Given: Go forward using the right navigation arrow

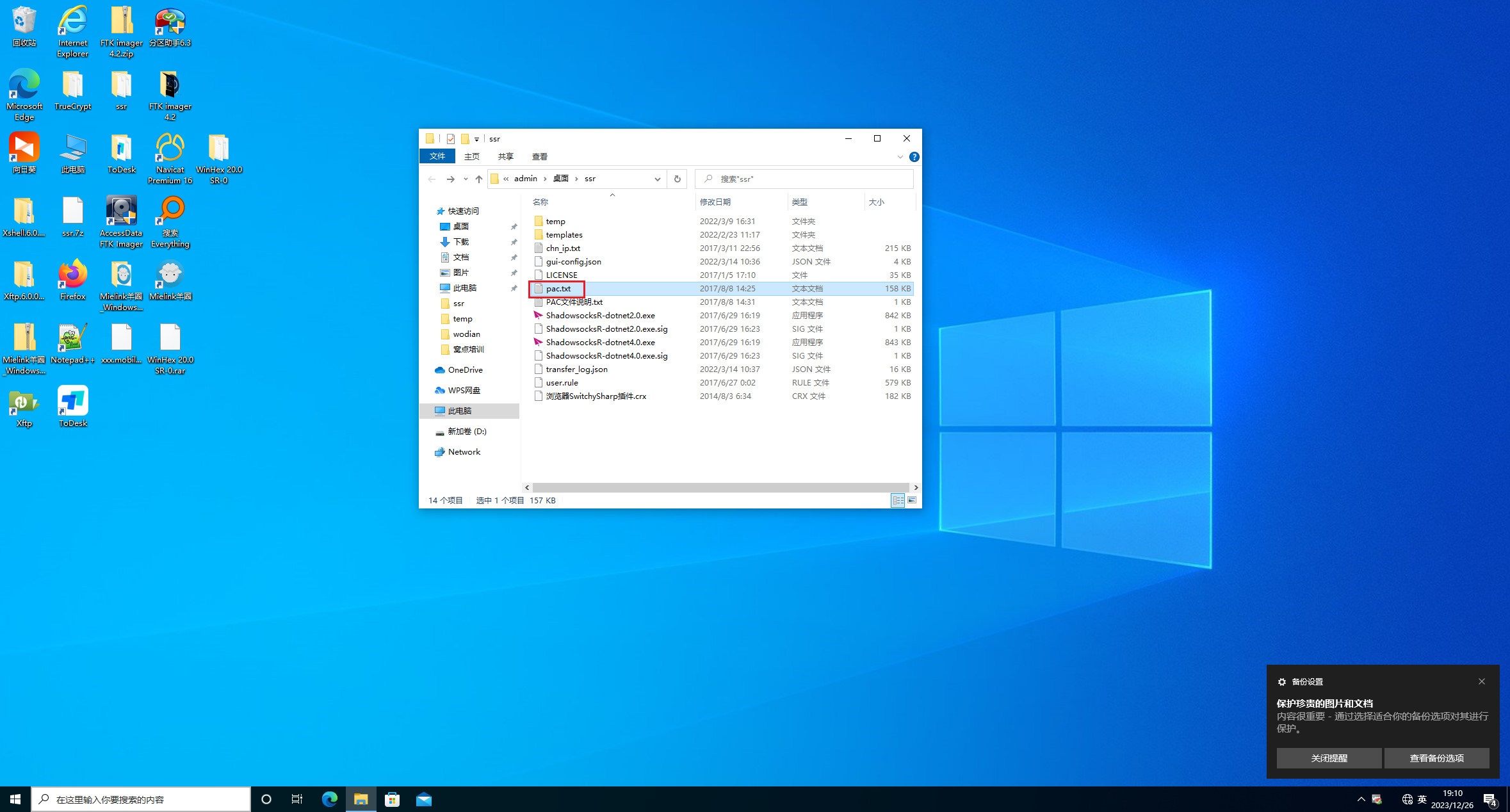Looking at the screenshot, I should [450, 179].
